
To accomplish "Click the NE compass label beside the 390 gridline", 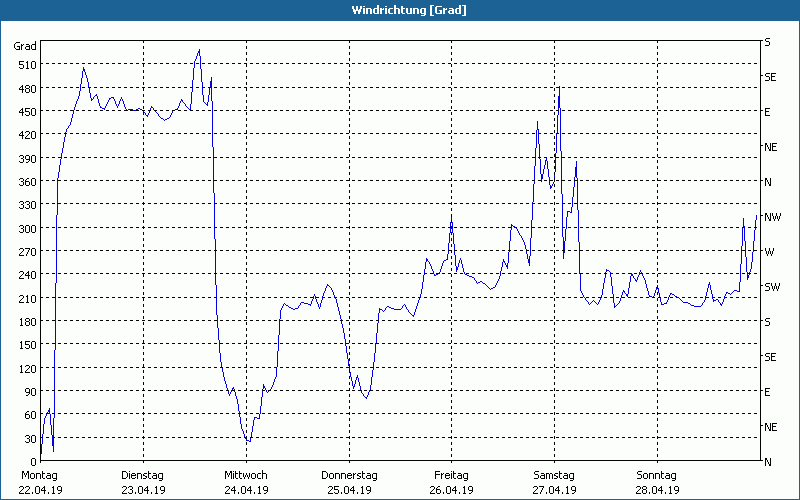I will click(770, 147).
